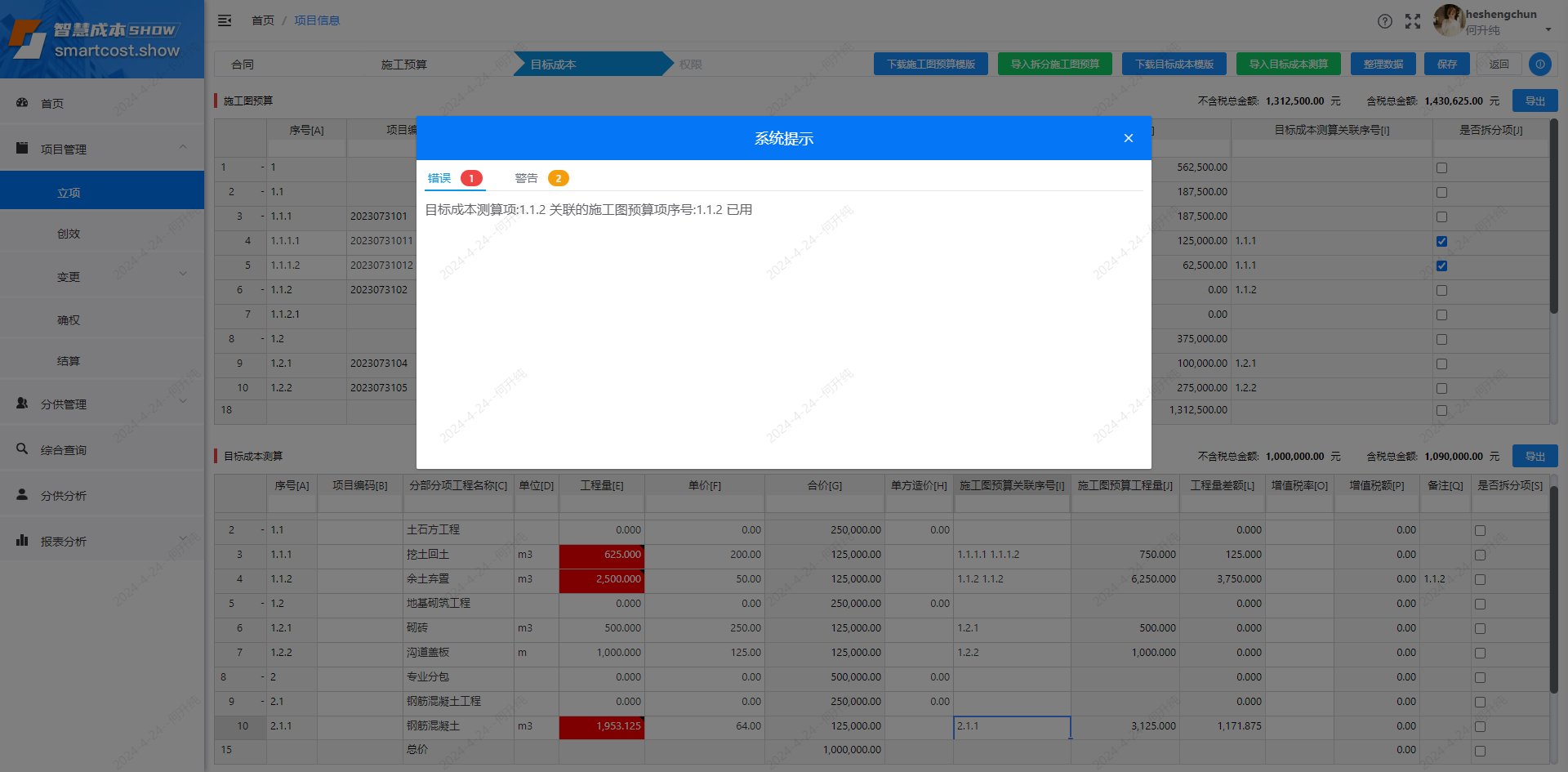Check 是否拆分项 for 挖土回土 row

point(1480,555)
